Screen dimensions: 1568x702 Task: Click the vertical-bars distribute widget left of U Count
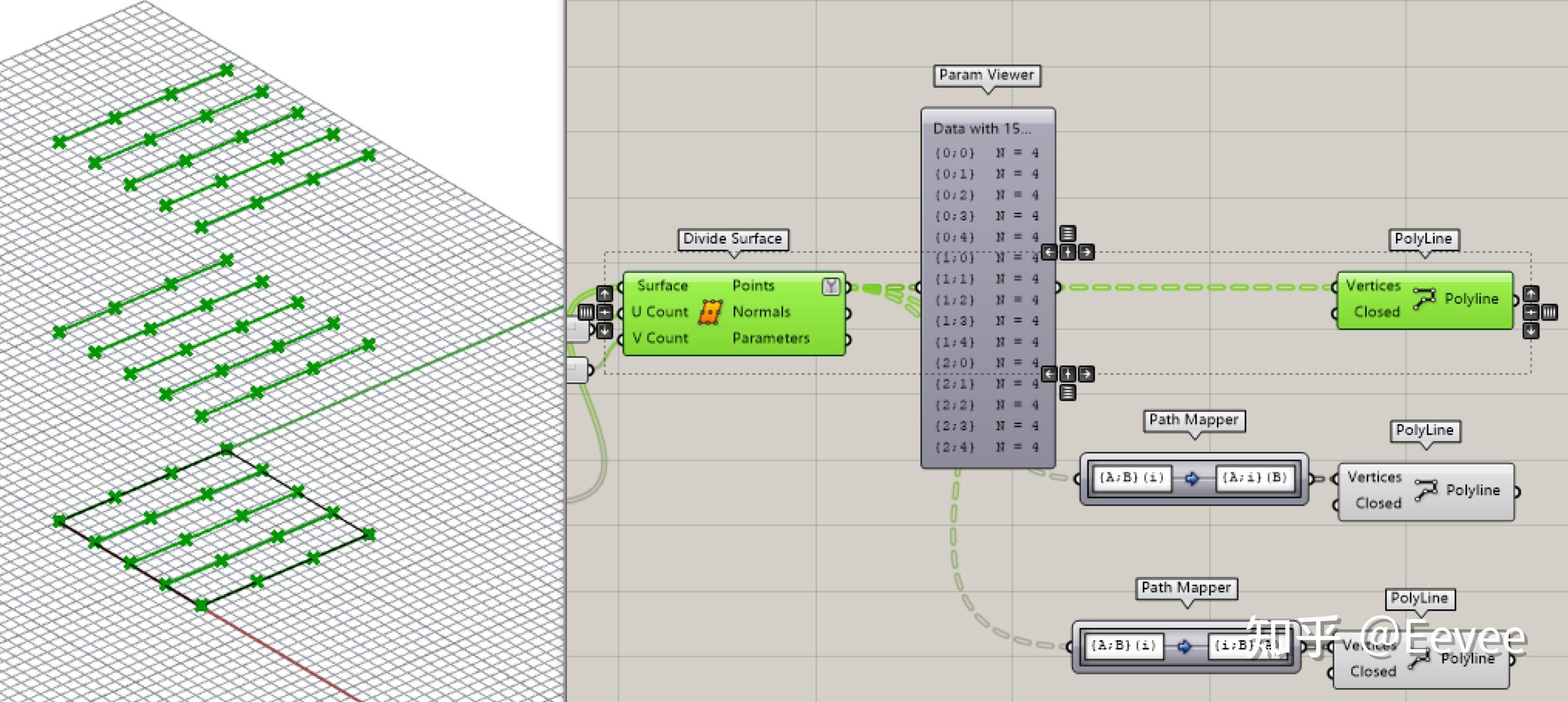[585, 312]
